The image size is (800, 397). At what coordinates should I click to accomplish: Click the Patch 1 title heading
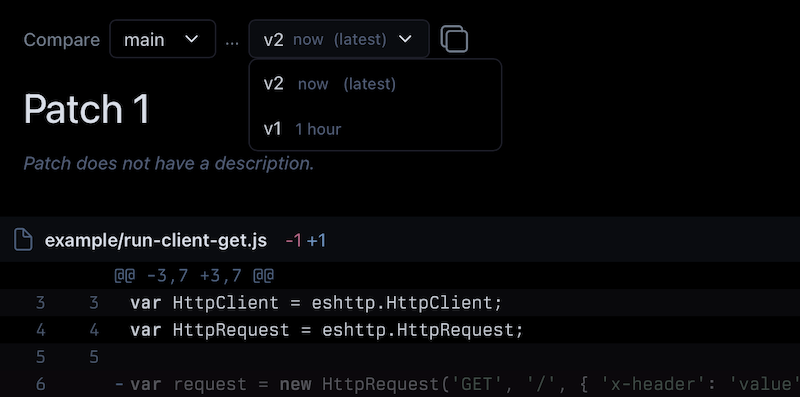[x=87, y=108]
